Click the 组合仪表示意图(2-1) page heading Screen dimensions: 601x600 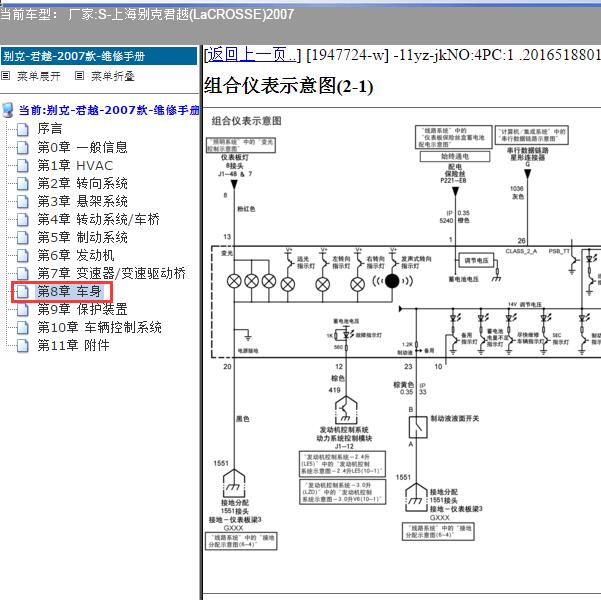(x=288, y=85)
